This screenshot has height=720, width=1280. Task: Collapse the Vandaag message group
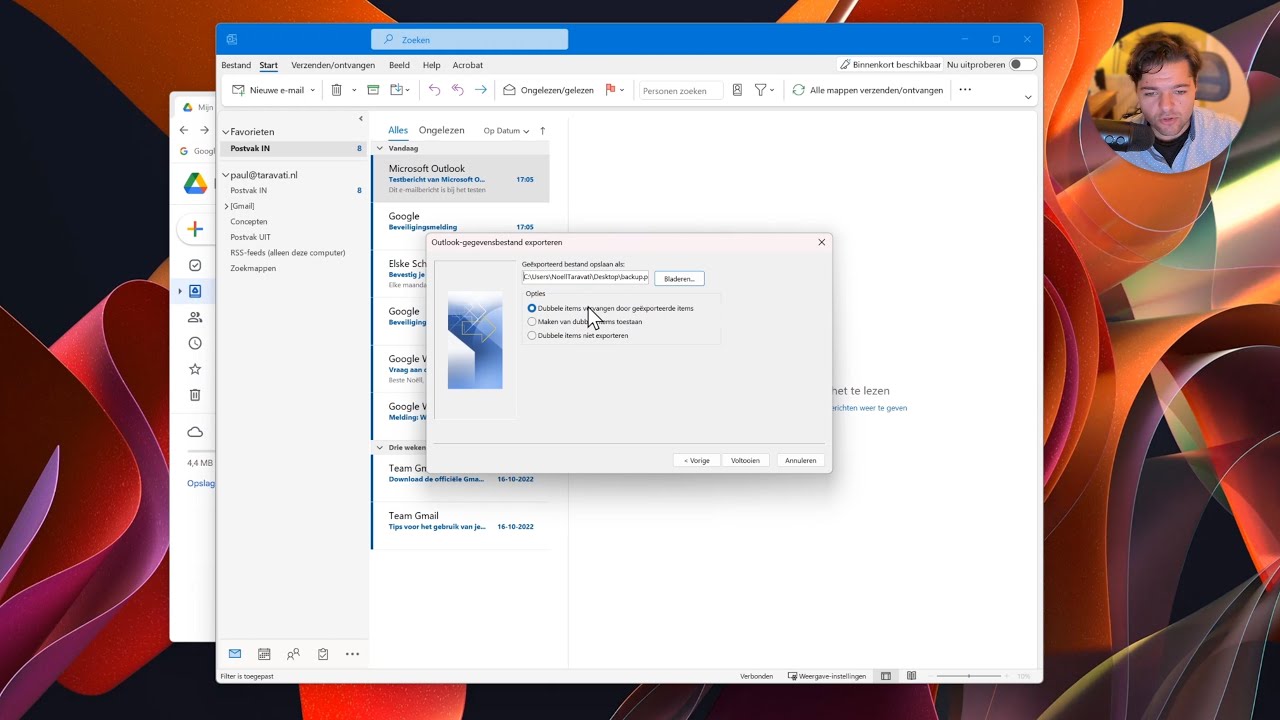click(379, 148)
